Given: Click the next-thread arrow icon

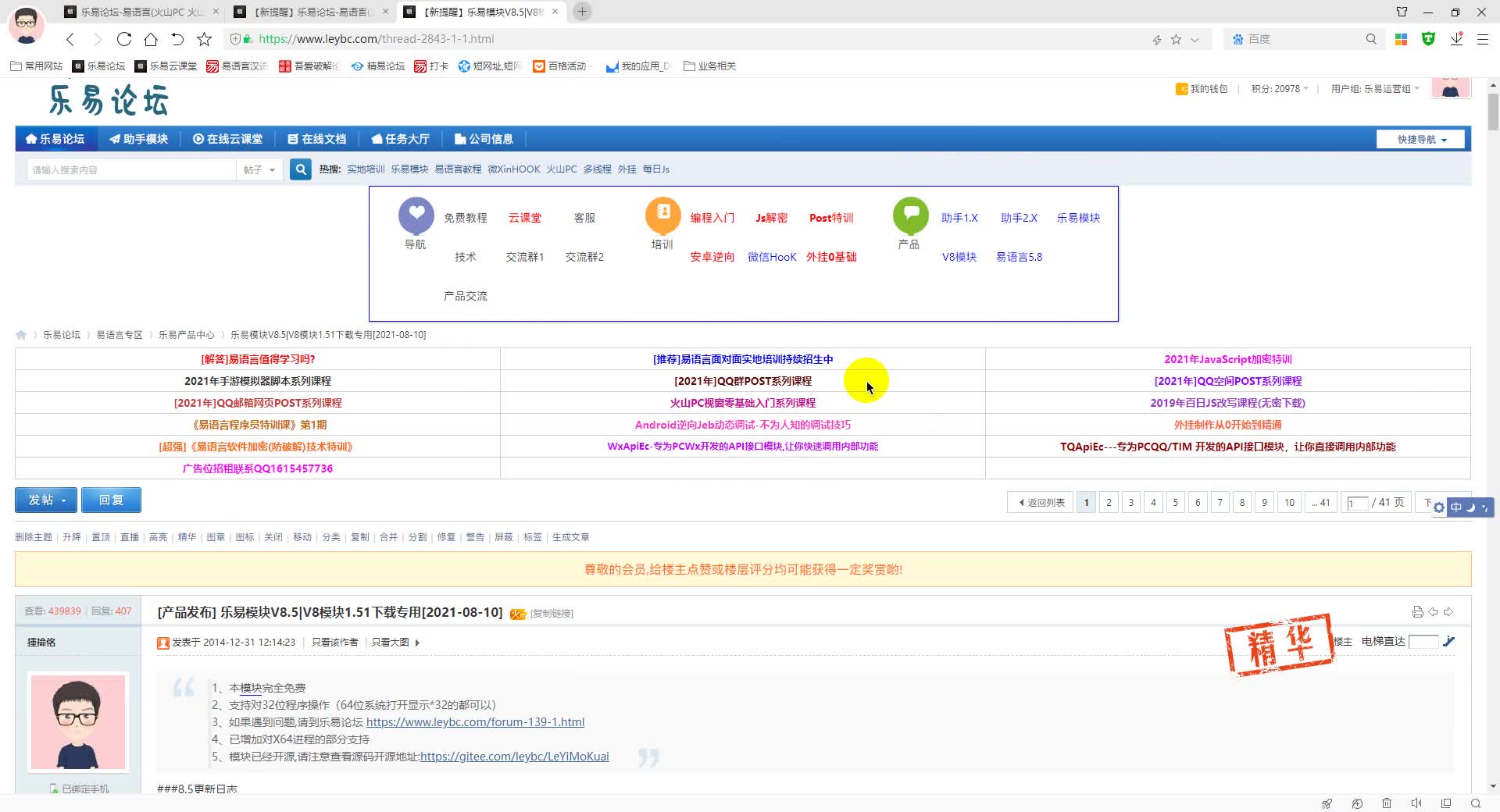Looking at the screenshot, I should pyautogui.click(x=1451, y=612).
